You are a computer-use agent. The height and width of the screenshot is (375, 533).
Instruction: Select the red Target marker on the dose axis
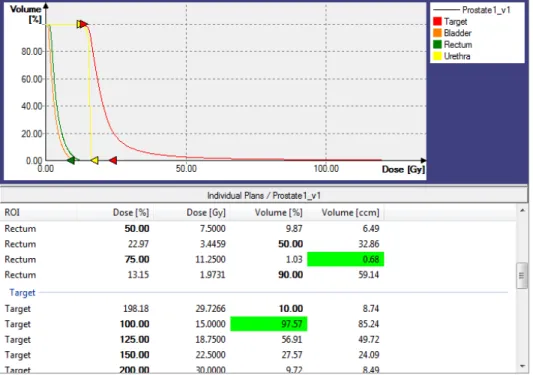[x=113, y=160]
